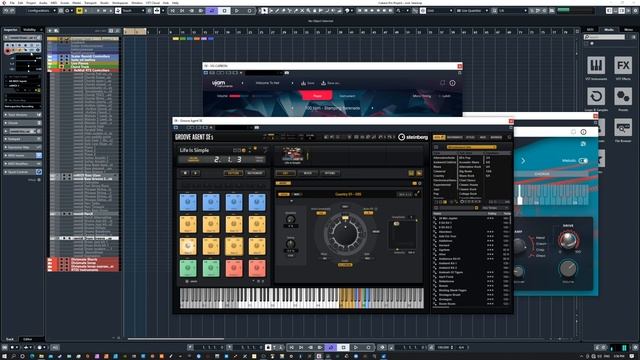Viewport: 640px width, 360px height.
Task: Click the Steinberg logo in Groove Agent
Action: tap(413, 137)
